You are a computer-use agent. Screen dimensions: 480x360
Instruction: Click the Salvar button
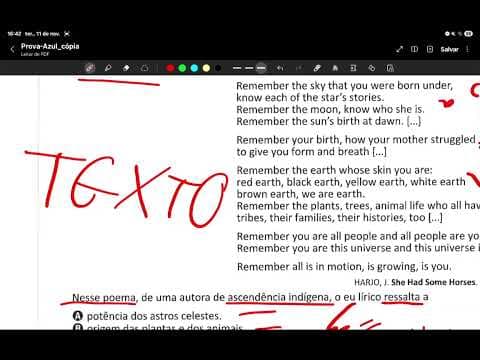tap(450, 49)
